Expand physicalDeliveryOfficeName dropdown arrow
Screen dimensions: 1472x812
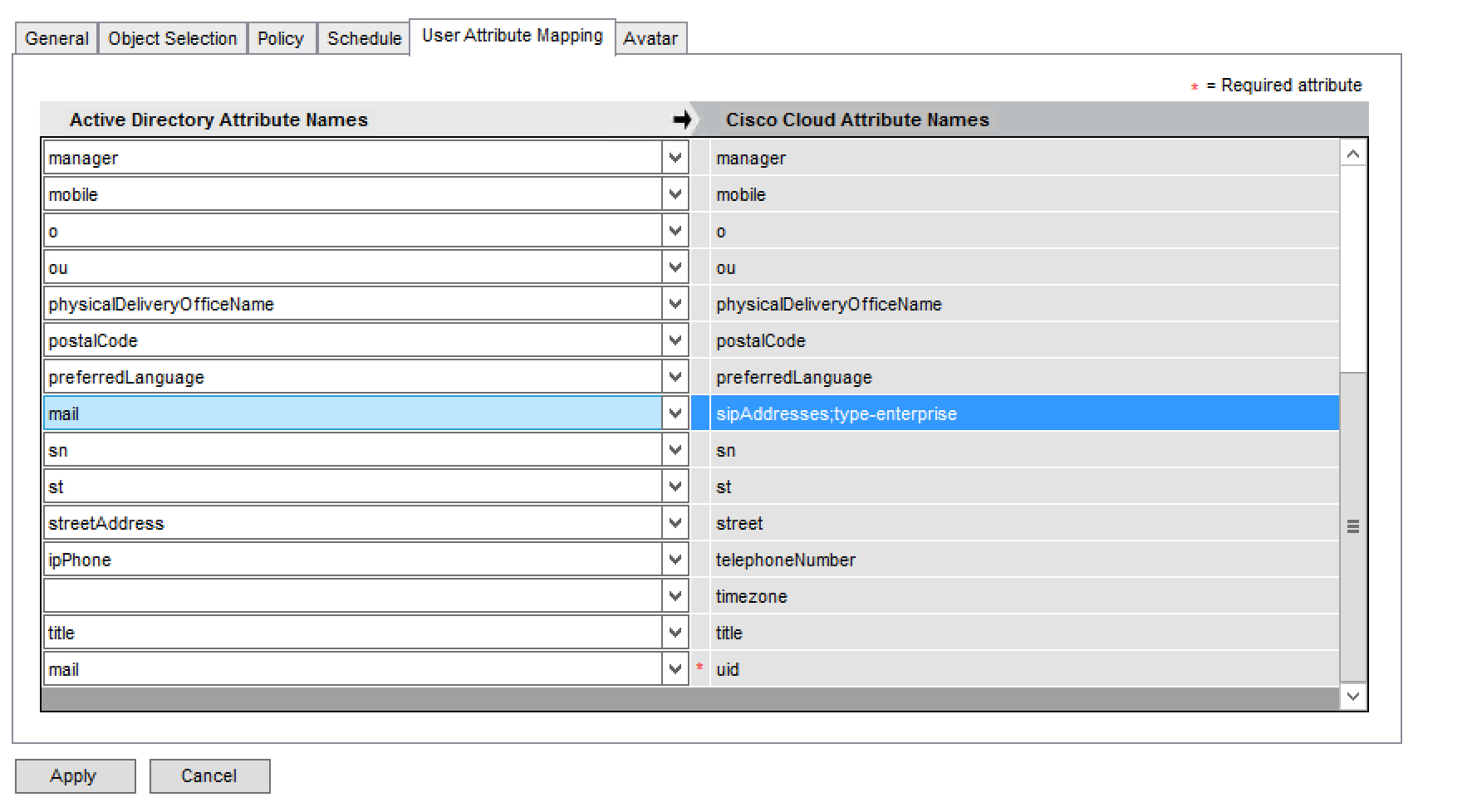(x=675, y=303)
